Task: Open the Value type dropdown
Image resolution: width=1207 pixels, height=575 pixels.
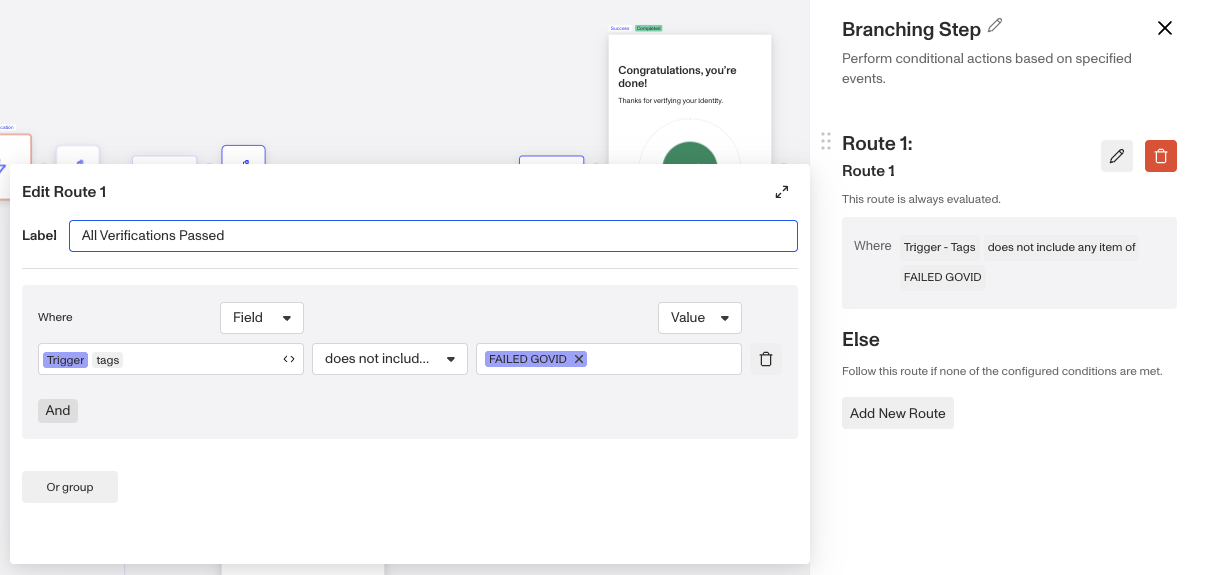Action: 700,318
